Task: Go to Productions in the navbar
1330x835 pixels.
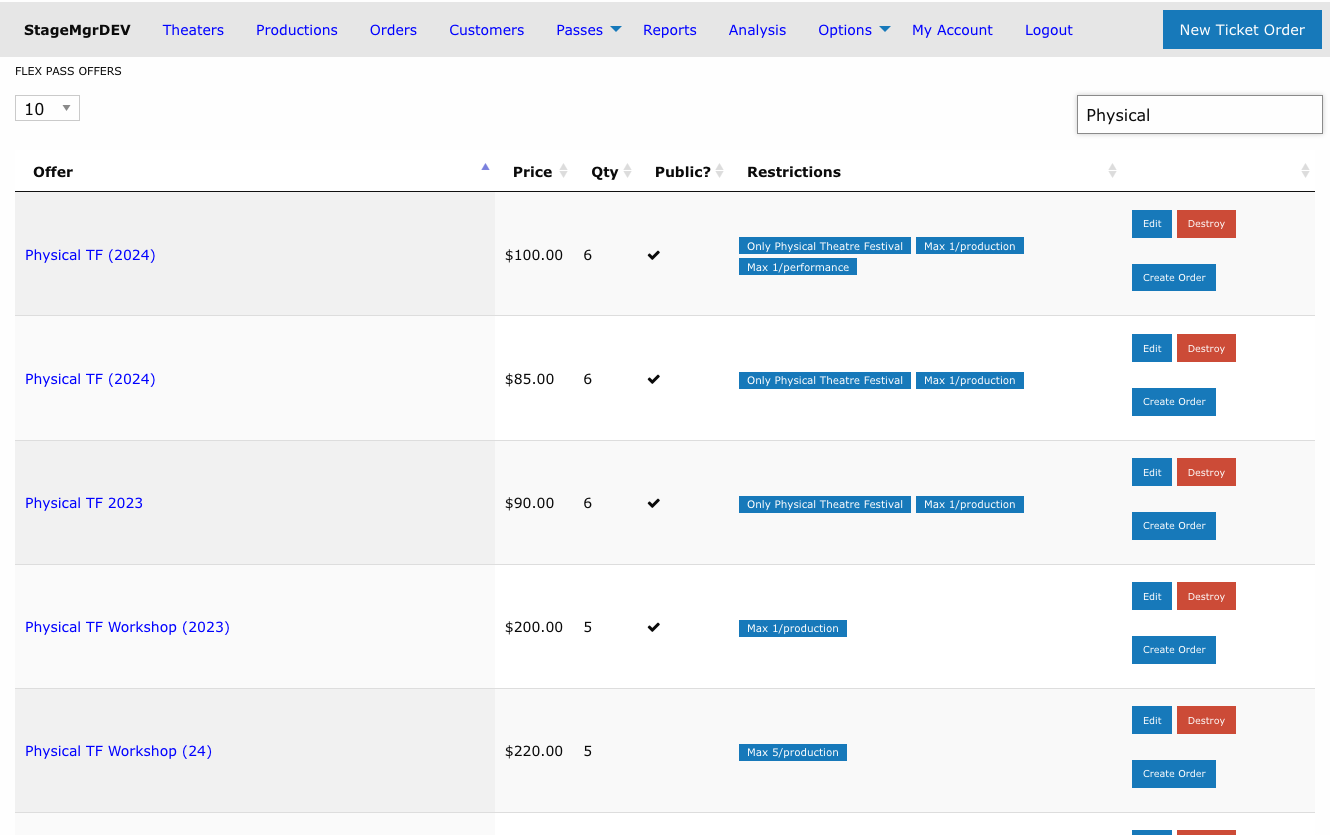Action: 297,30
